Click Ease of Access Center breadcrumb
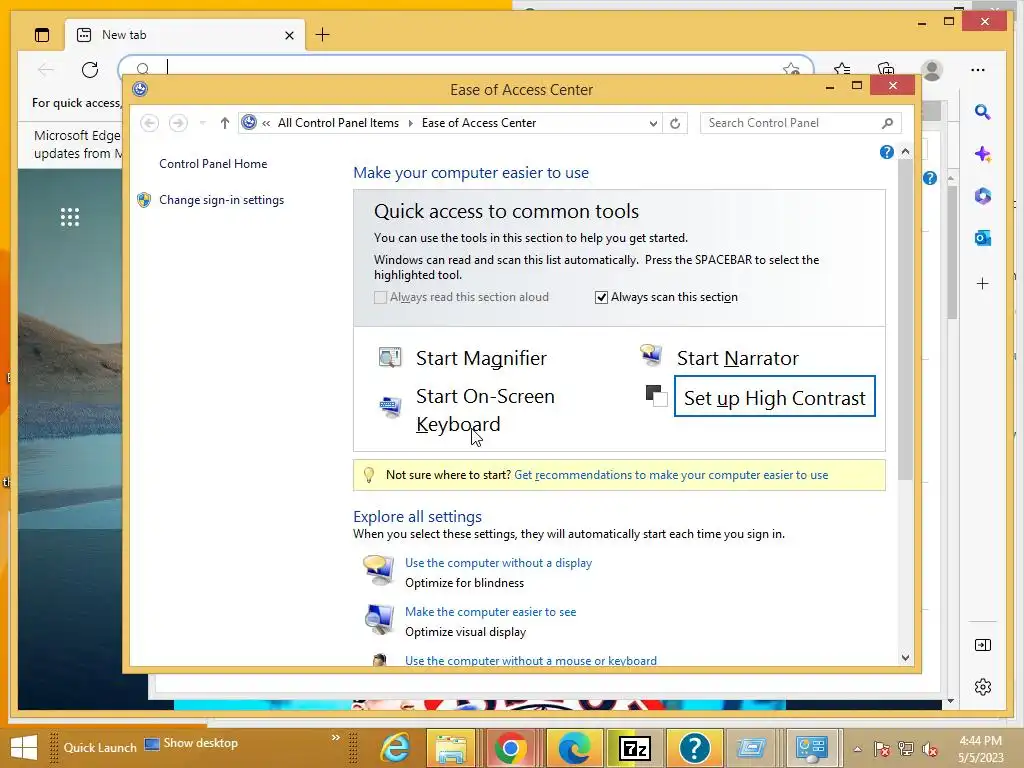Image resolution: width=1024 pixels, height=768 pixels. pyautogui.click(x=479, y=123)
